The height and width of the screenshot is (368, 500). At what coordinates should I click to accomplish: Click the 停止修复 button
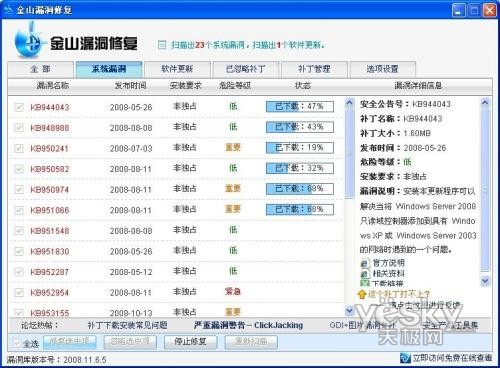[x=191, y=342]
